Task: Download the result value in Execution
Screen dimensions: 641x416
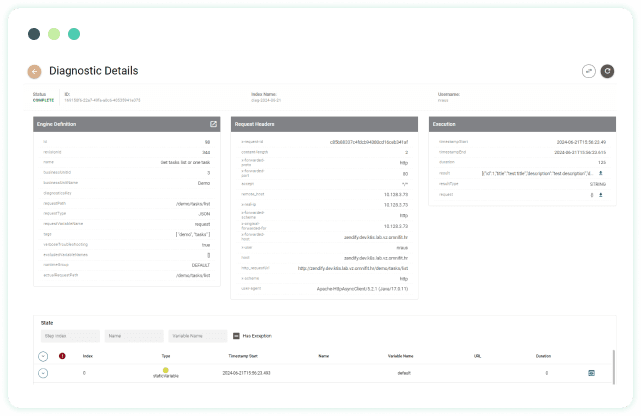Action: click(600, 173)
